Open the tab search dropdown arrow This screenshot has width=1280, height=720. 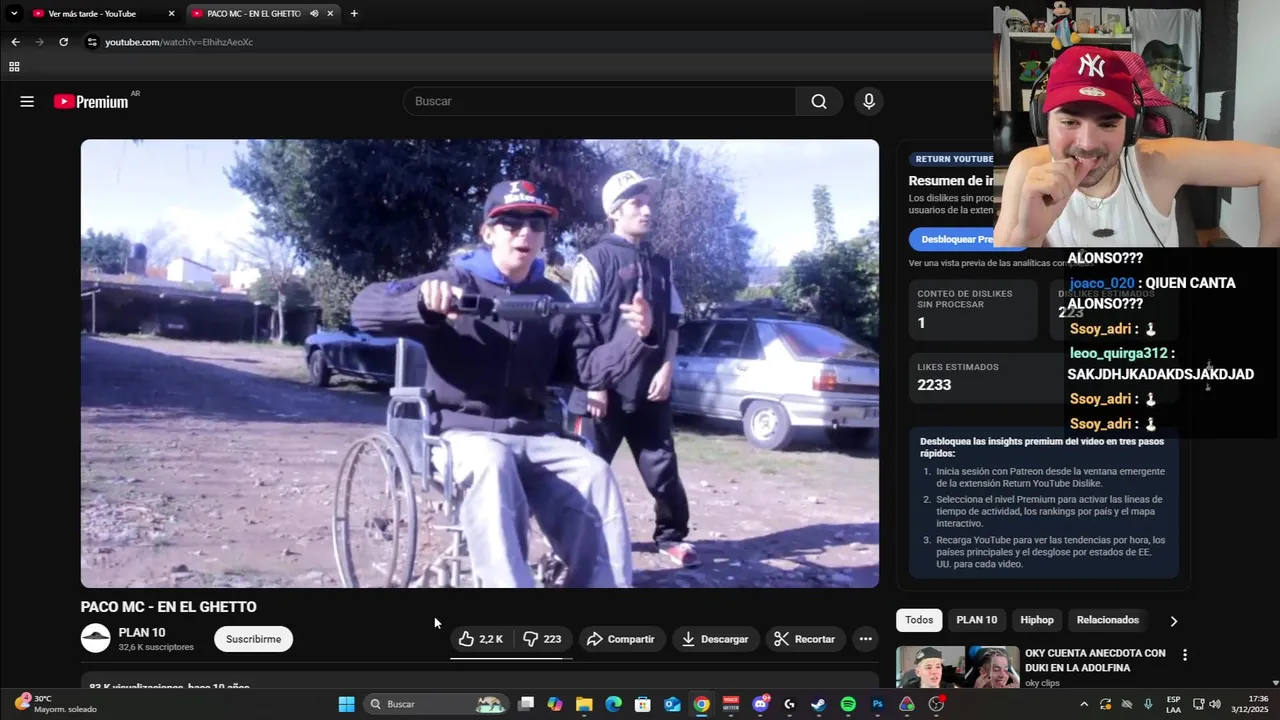click(14, 14)
